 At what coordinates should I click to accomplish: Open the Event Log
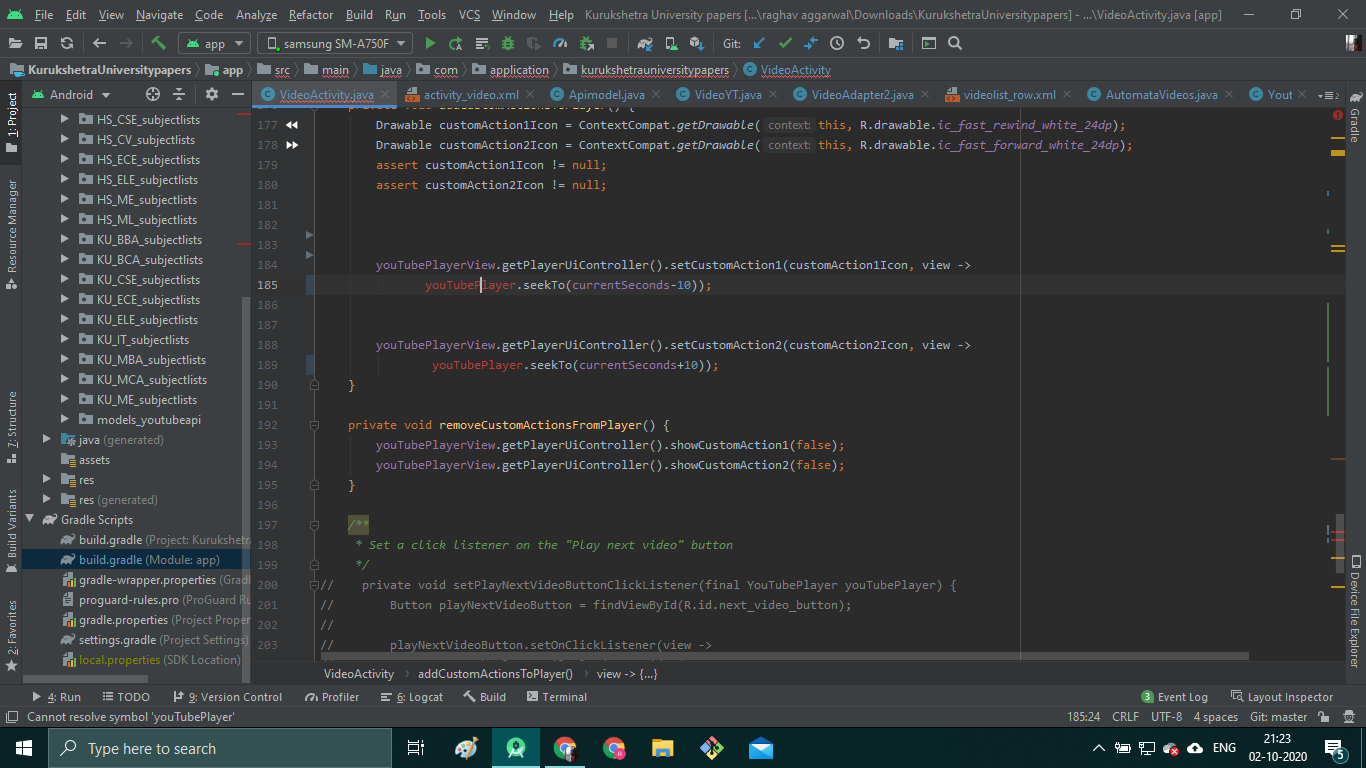(1175, 697)
